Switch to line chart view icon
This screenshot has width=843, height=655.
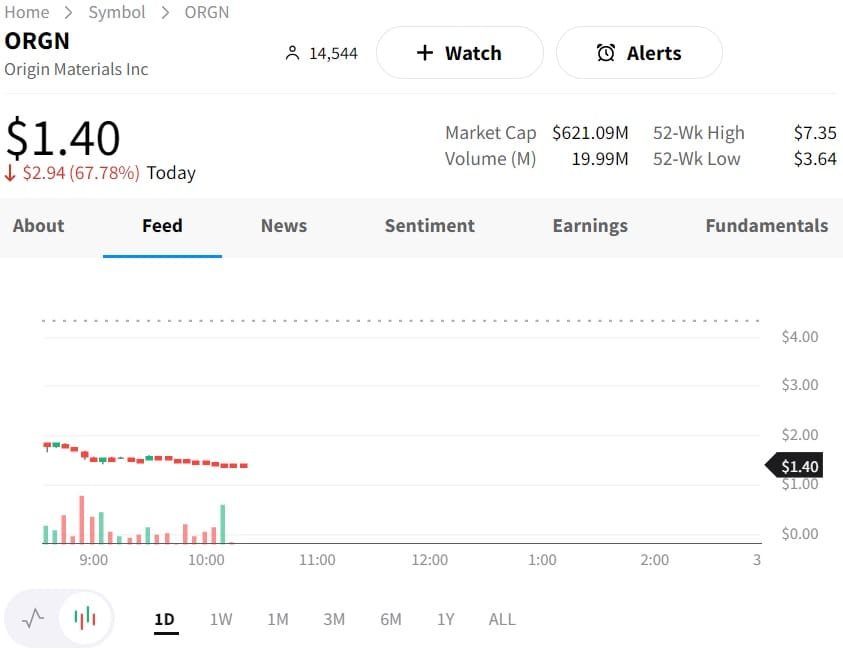33,618
